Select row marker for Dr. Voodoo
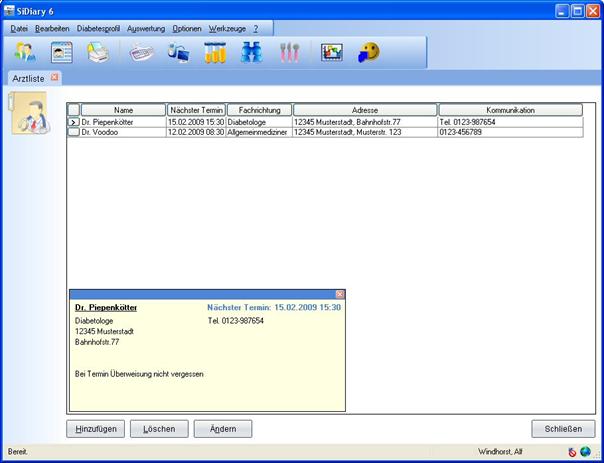 [74, 132]
